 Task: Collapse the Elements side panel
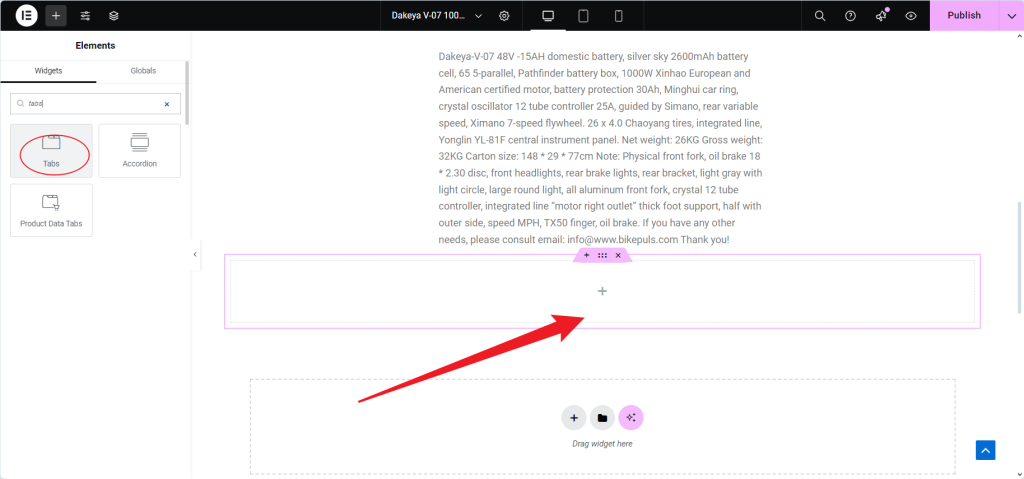coord(195,254)
